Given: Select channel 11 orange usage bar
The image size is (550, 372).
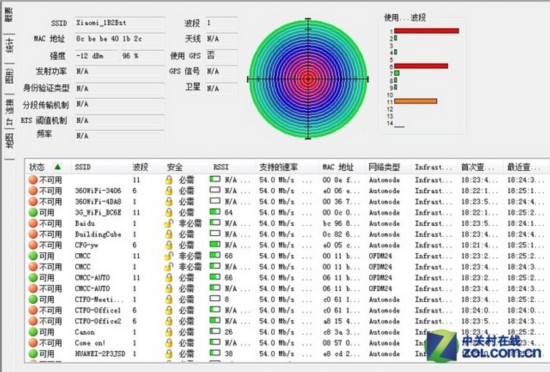Looking at the screenshot, I should click(x=416, y=101).
